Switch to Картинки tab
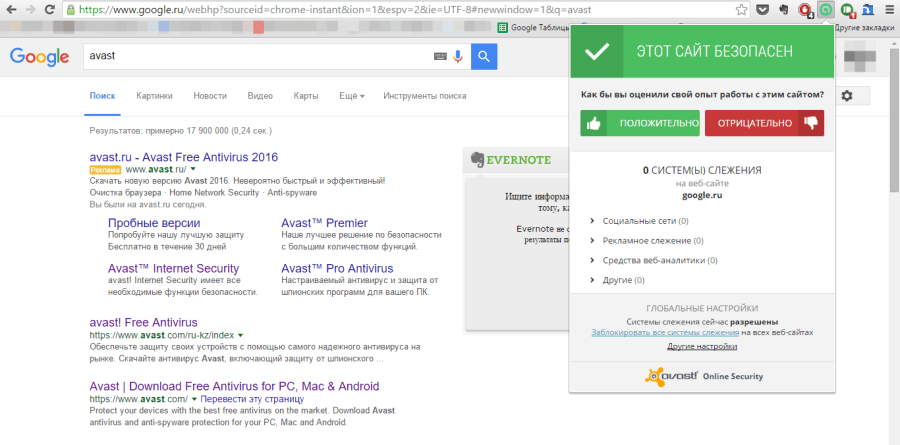The width and height of the screenshot is (900, 445). click(154, 96)
